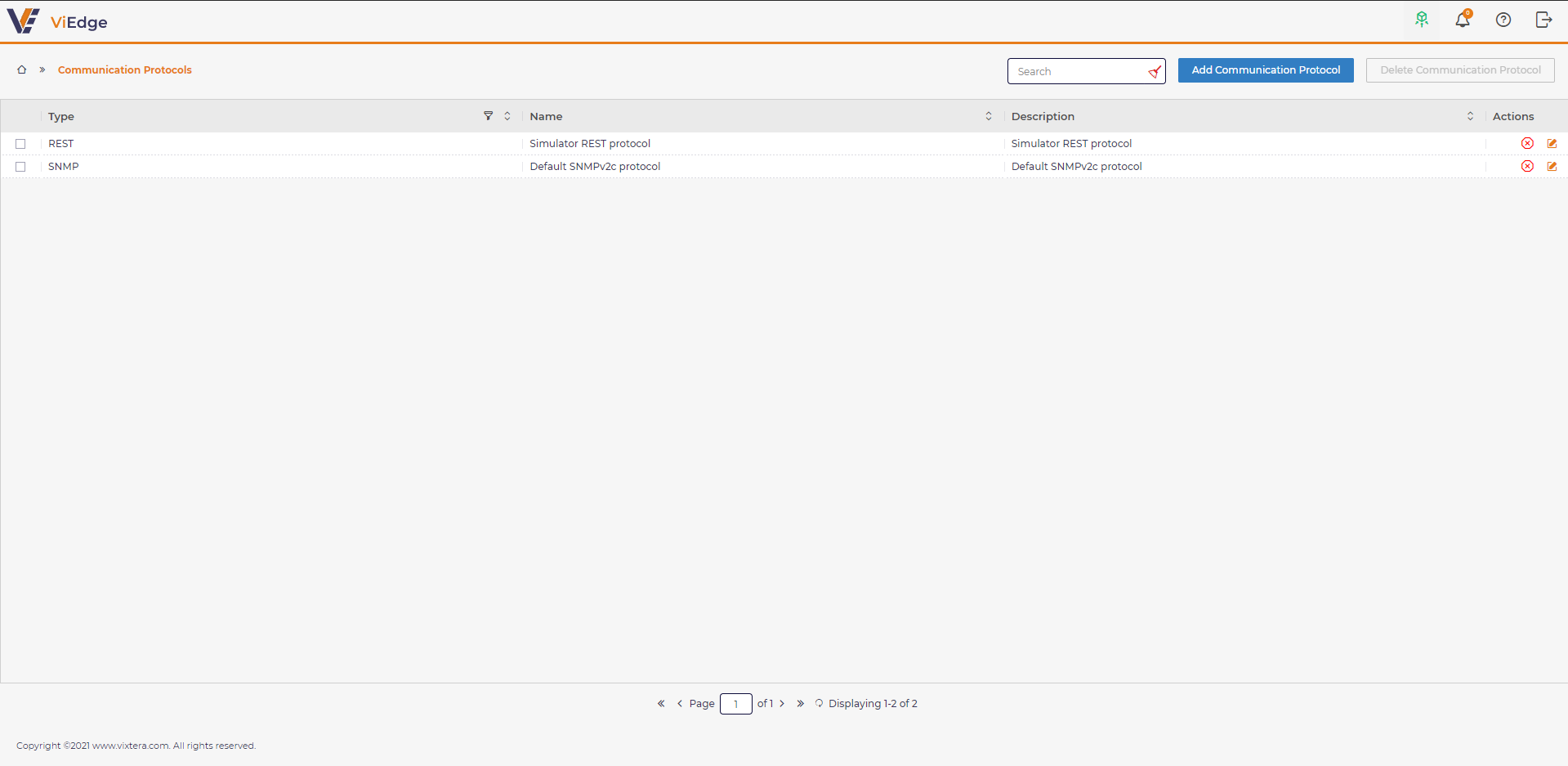
Task: Go to home via breadcrumb house icon
Action: pos(22,69)
